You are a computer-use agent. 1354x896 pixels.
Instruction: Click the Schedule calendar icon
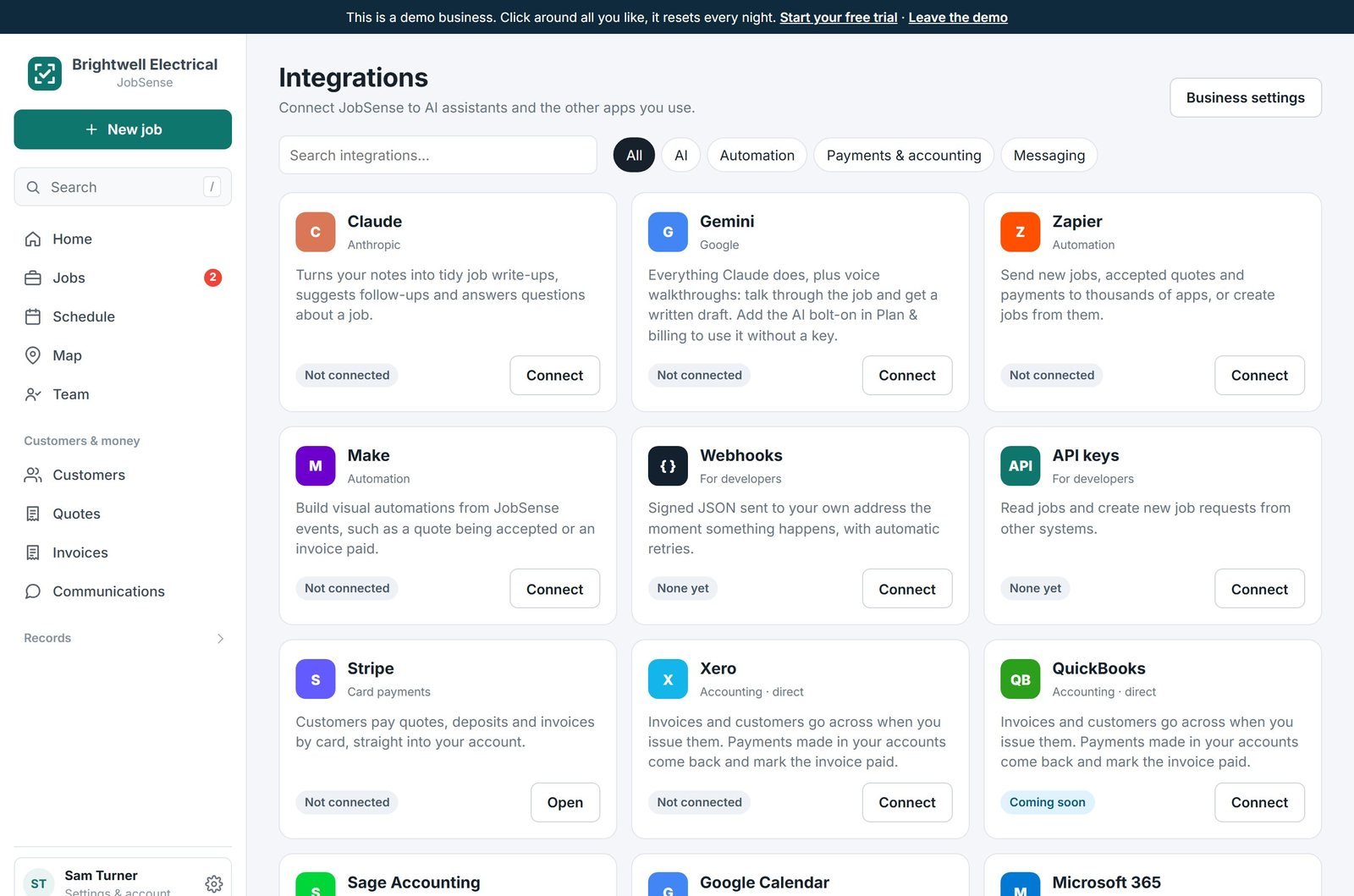click(33, 317)
